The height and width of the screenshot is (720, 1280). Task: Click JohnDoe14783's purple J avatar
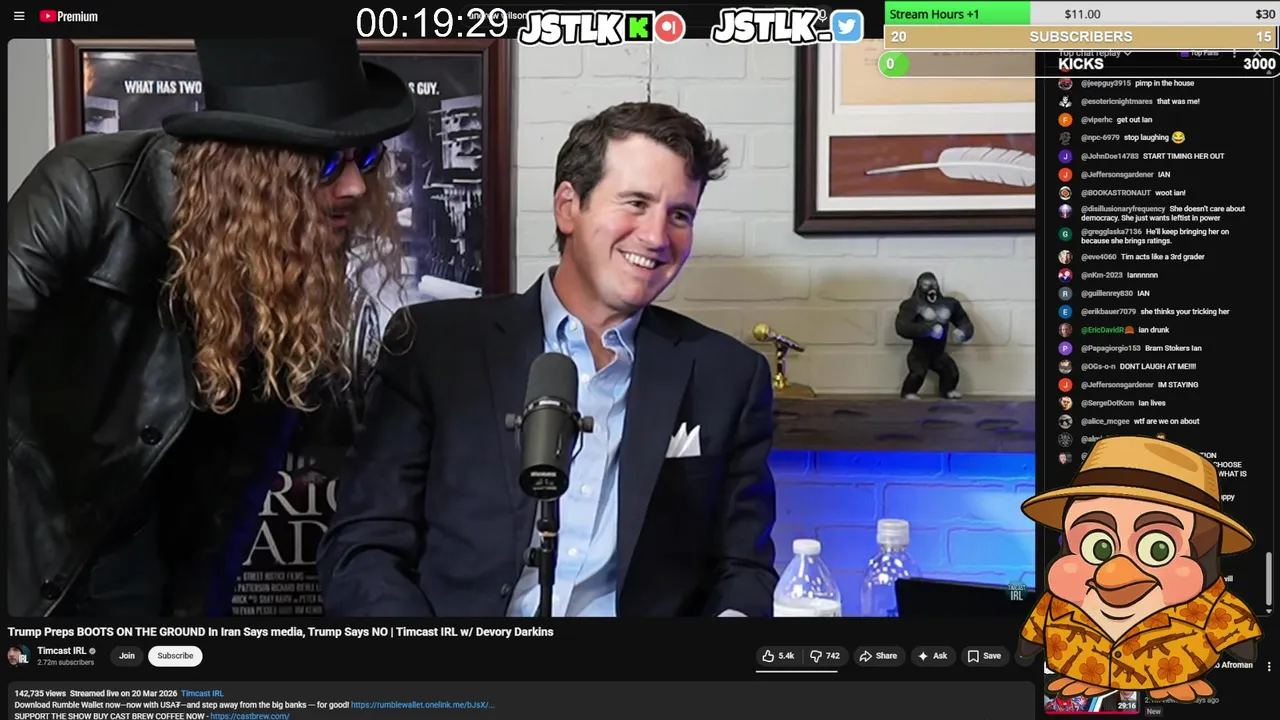(1065, 156)
